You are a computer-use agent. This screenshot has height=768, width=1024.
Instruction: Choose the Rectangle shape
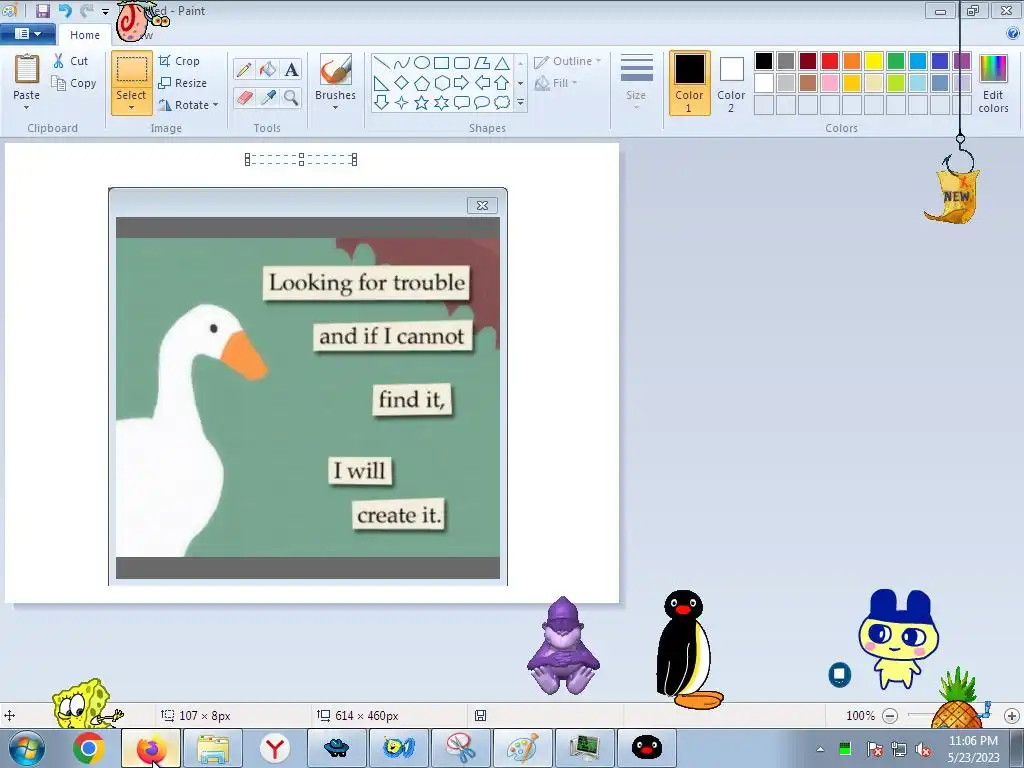click(x=441, y=63)
